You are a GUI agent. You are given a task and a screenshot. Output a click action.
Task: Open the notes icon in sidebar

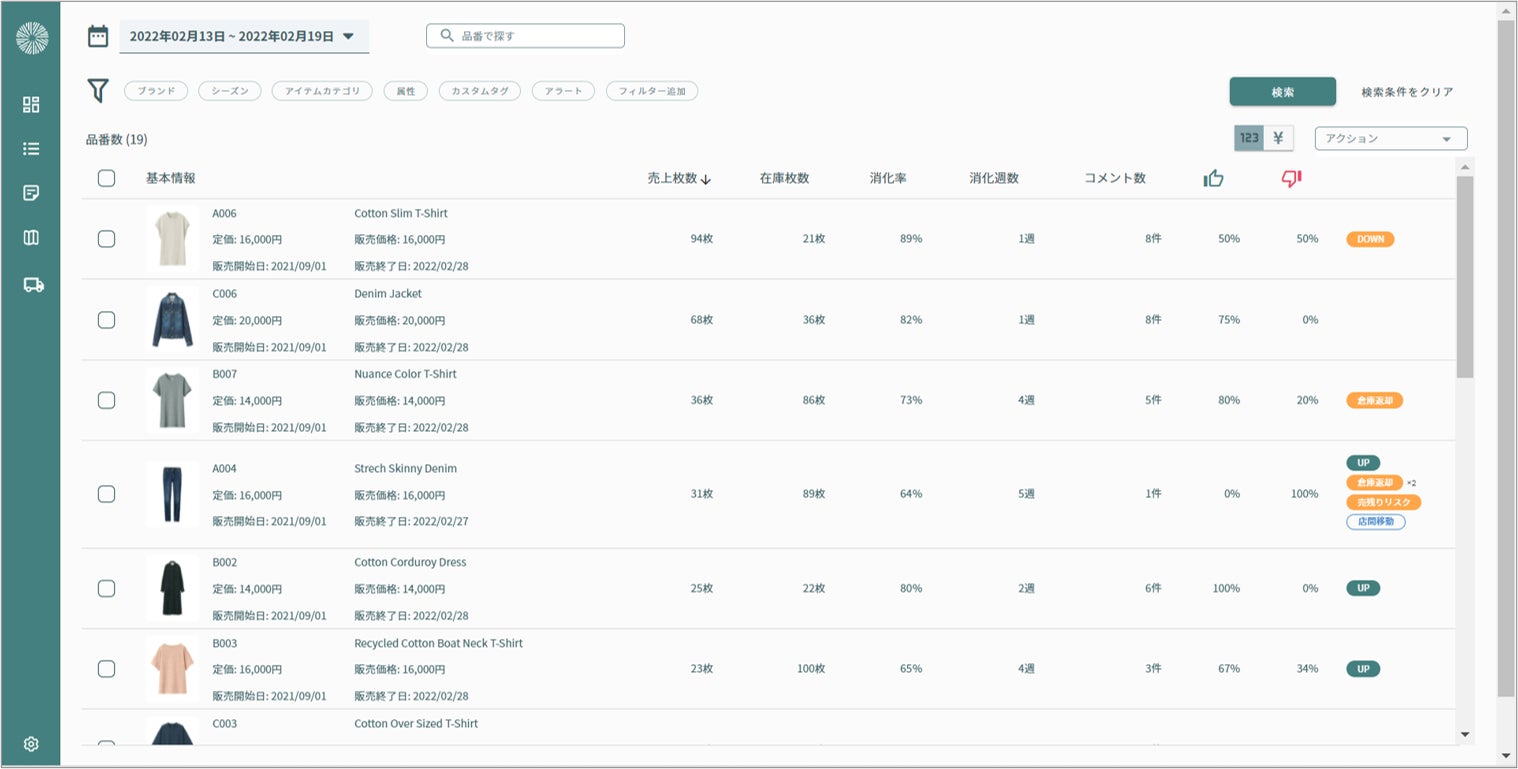coord(31,193)
